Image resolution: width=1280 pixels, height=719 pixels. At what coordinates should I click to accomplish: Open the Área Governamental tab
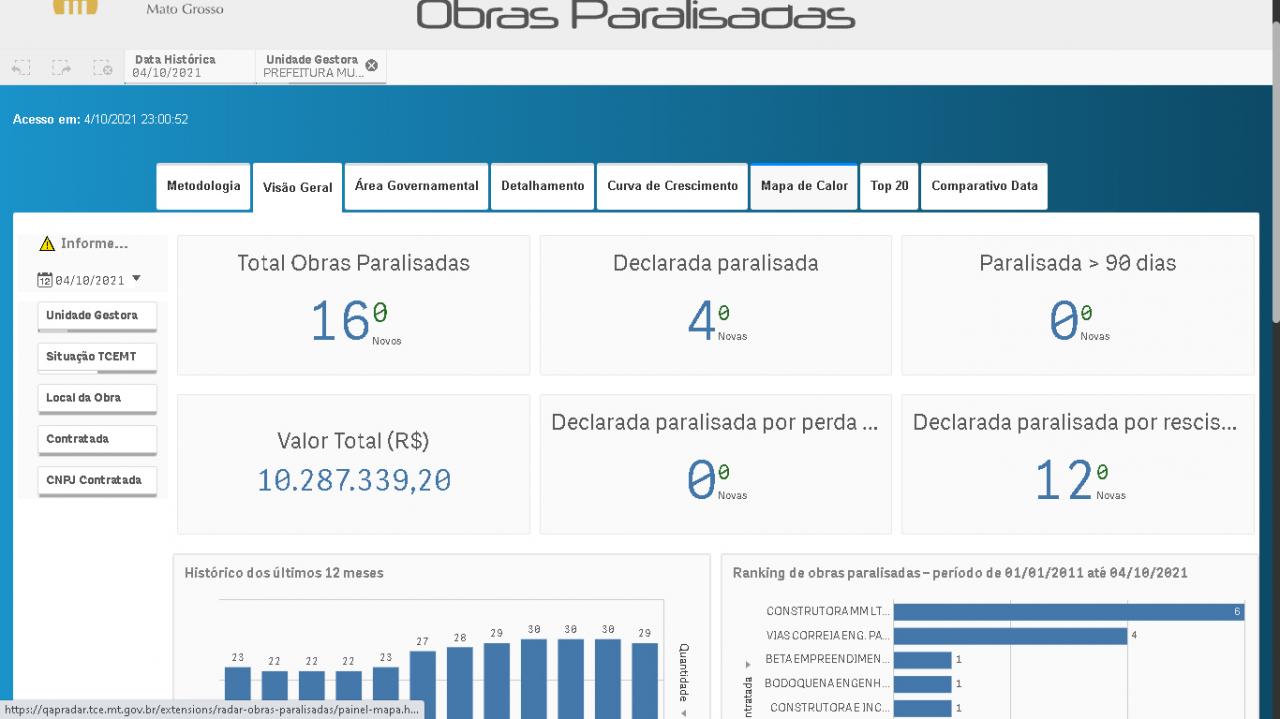click(416, 186)
